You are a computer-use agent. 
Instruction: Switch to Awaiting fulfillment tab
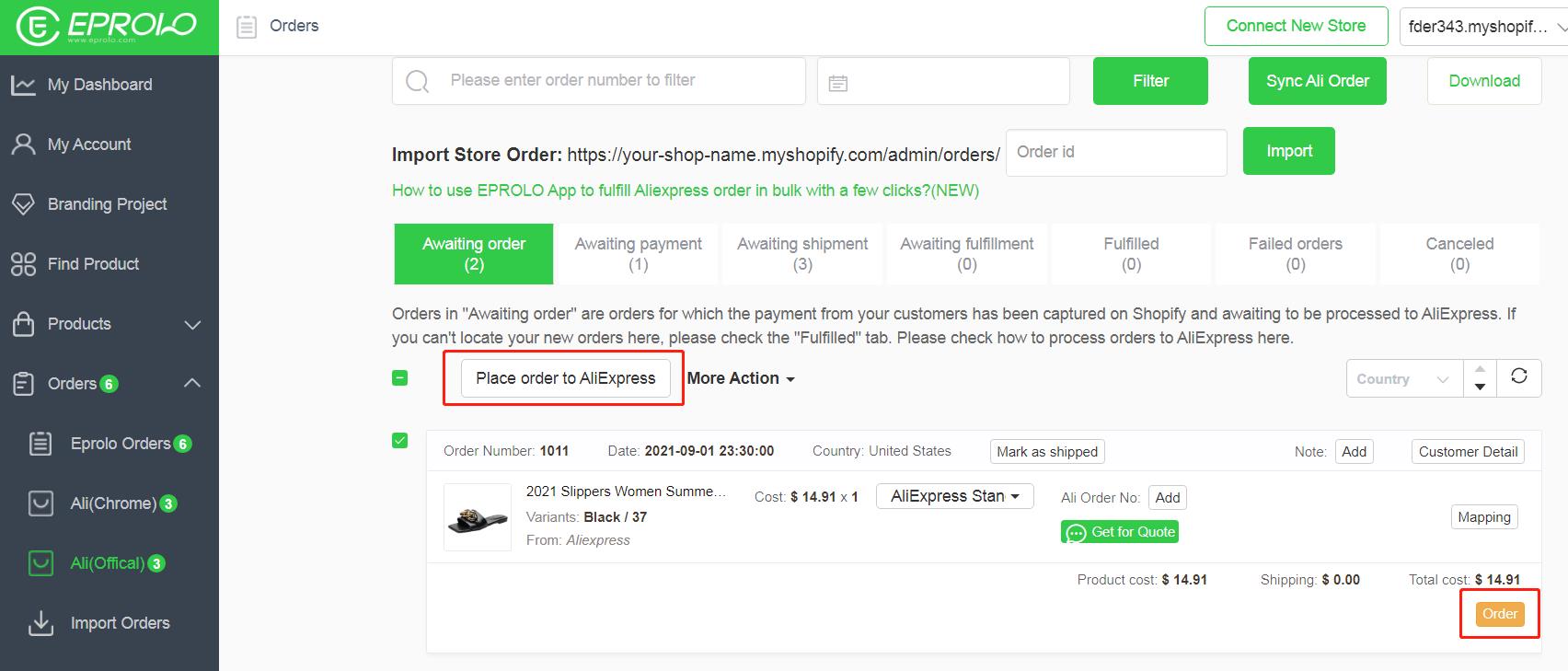point(967,254)
